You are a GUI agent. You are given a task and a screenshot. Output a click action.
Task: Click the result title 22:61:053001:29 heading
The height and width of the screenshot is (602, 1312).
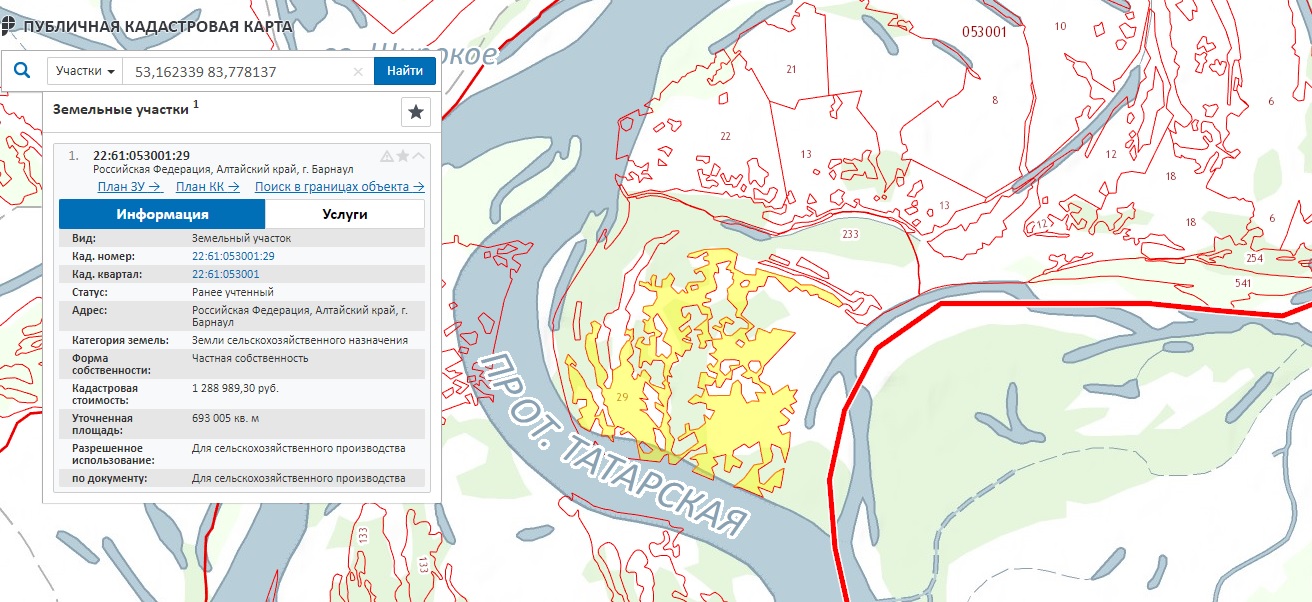pyautogui.click(x=141, y=156)
